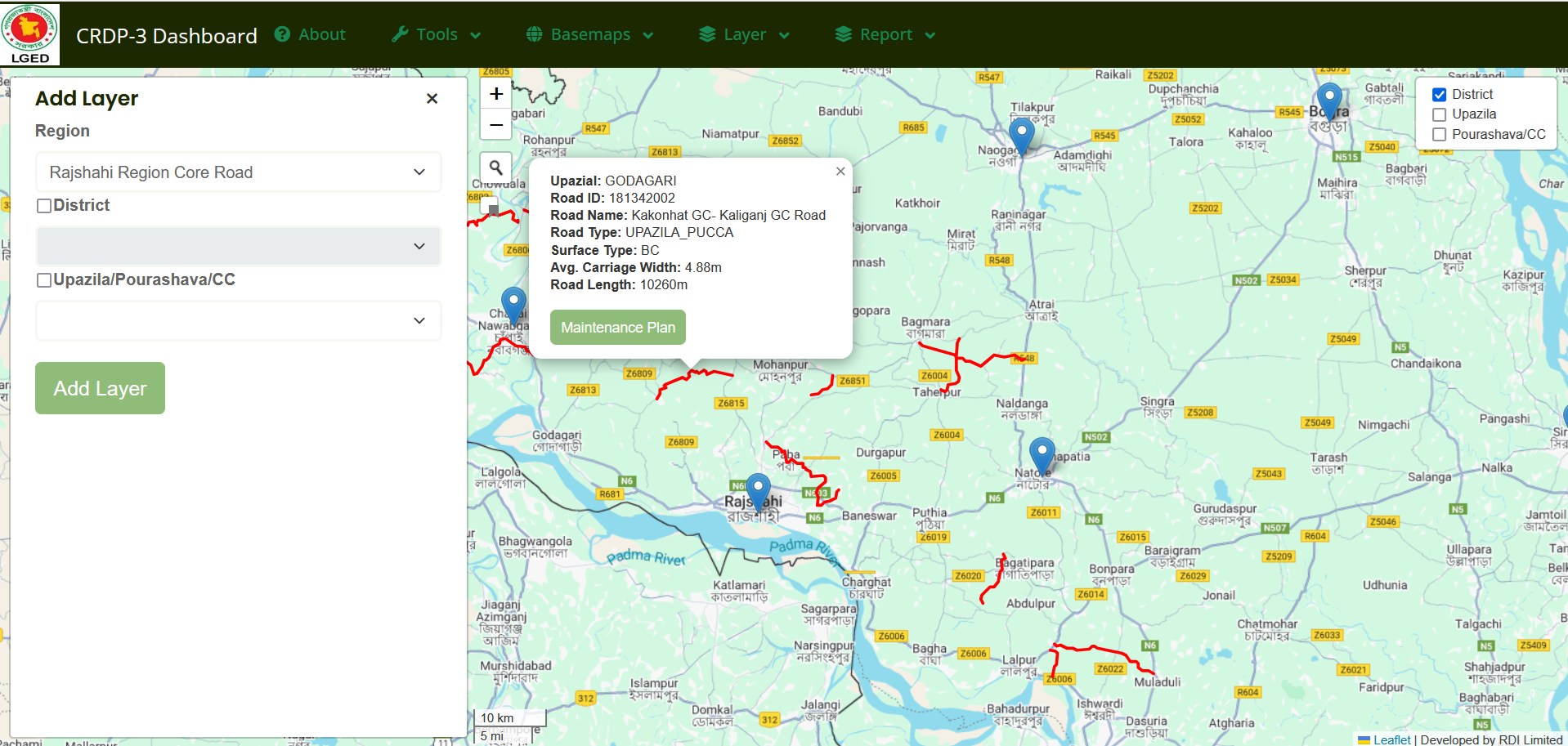Tick the District filter checkbox in Add Layer

pyautogui.click(x=44, y=206)
